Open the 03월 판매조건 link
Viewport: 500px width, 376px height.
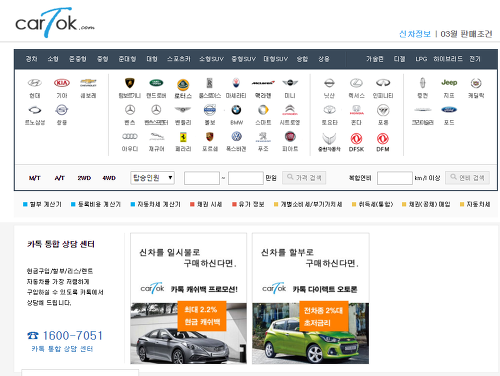tap(466, 34)
